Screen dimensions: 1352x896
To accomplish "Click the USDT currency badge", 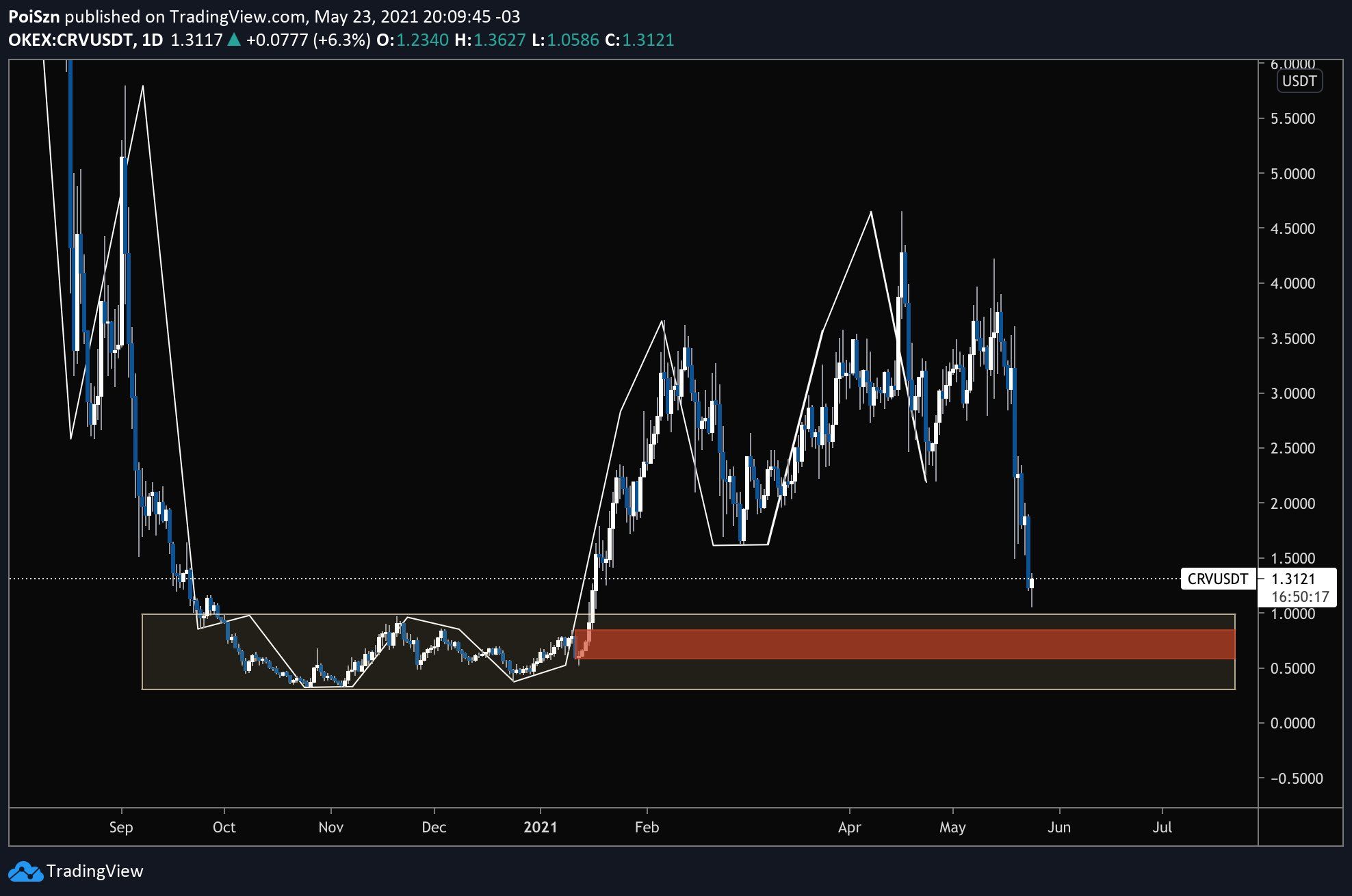I will (x=1299, y=81).
